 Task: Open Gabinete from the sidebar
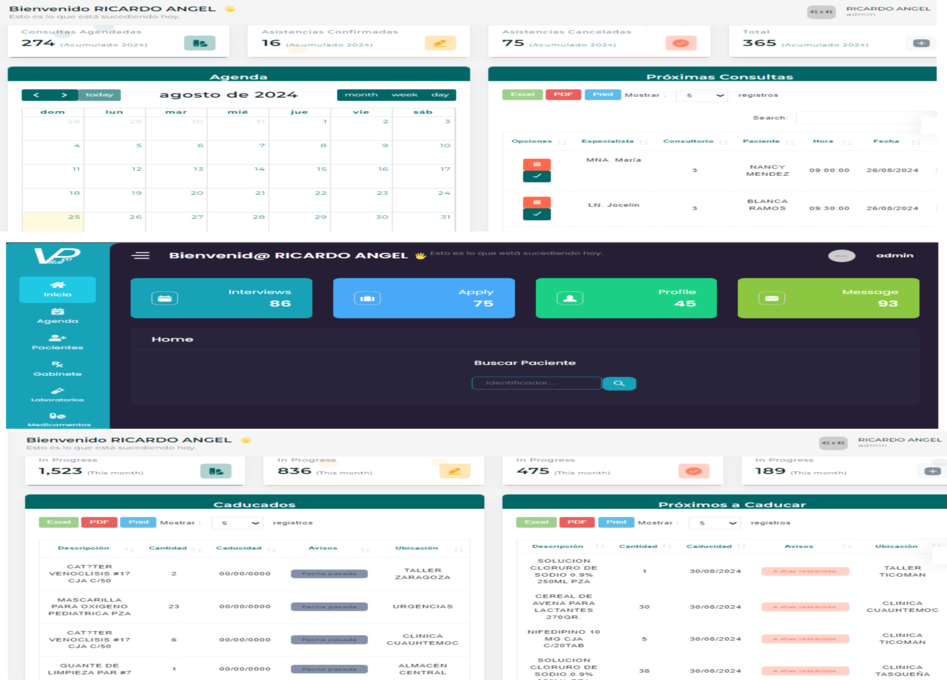point(57,368)
